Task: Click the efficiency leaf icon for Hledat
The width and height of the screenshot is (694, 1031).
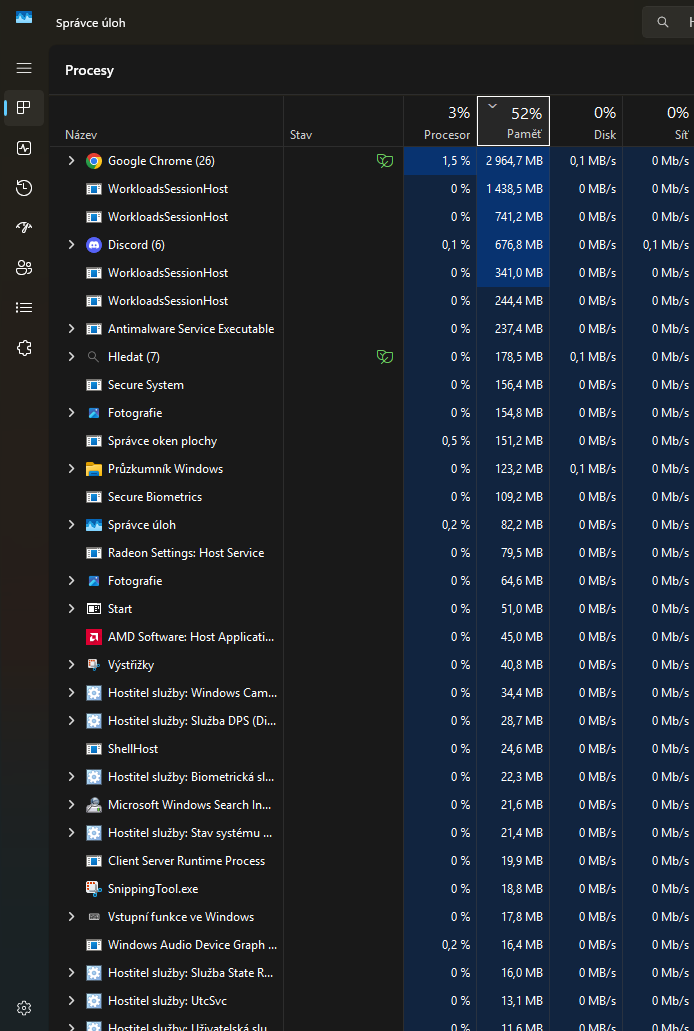Action: click(385, 356)
